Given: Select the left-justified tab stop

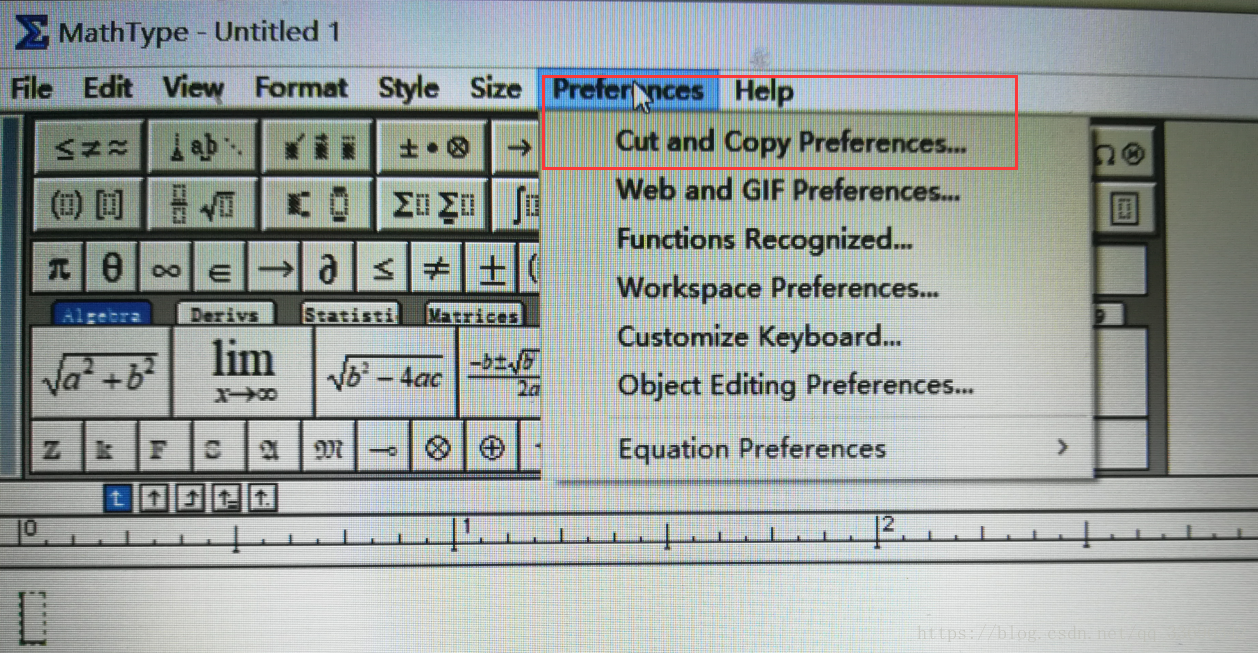Looking at the screenshot, I should 117,497.
